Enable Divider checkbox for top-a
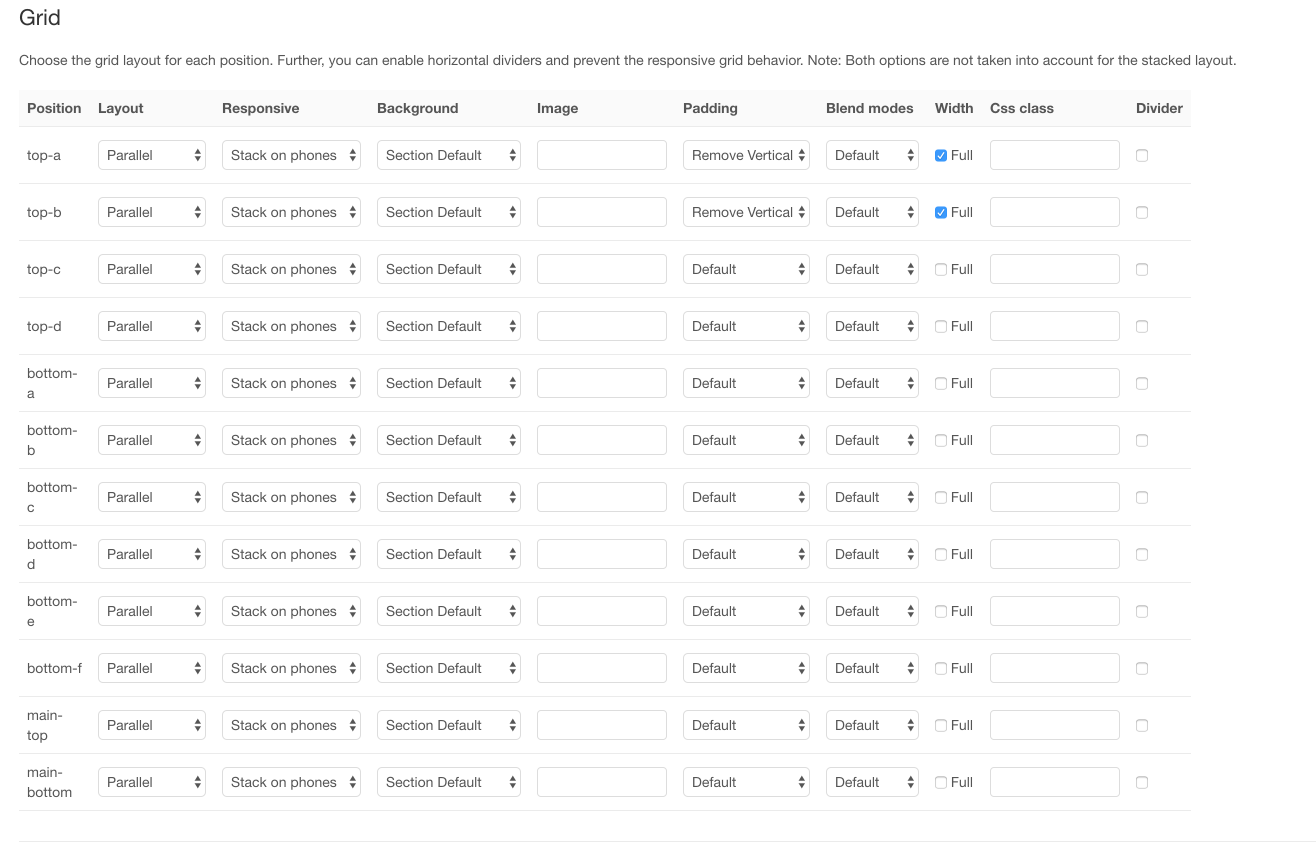Screen dimensions: 1316x859 click(1142, 155)
